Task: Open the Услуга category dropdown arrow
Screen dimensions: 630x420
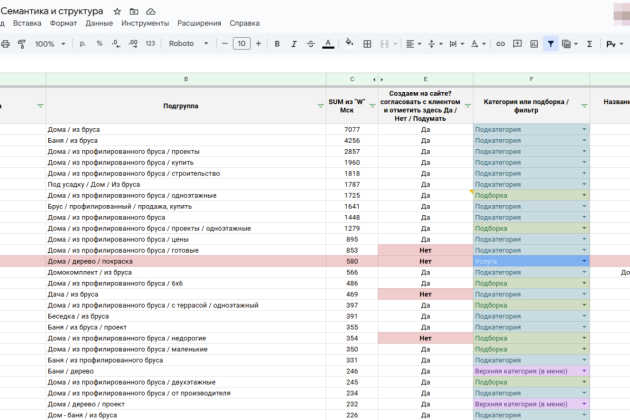Action: (585, 260)
